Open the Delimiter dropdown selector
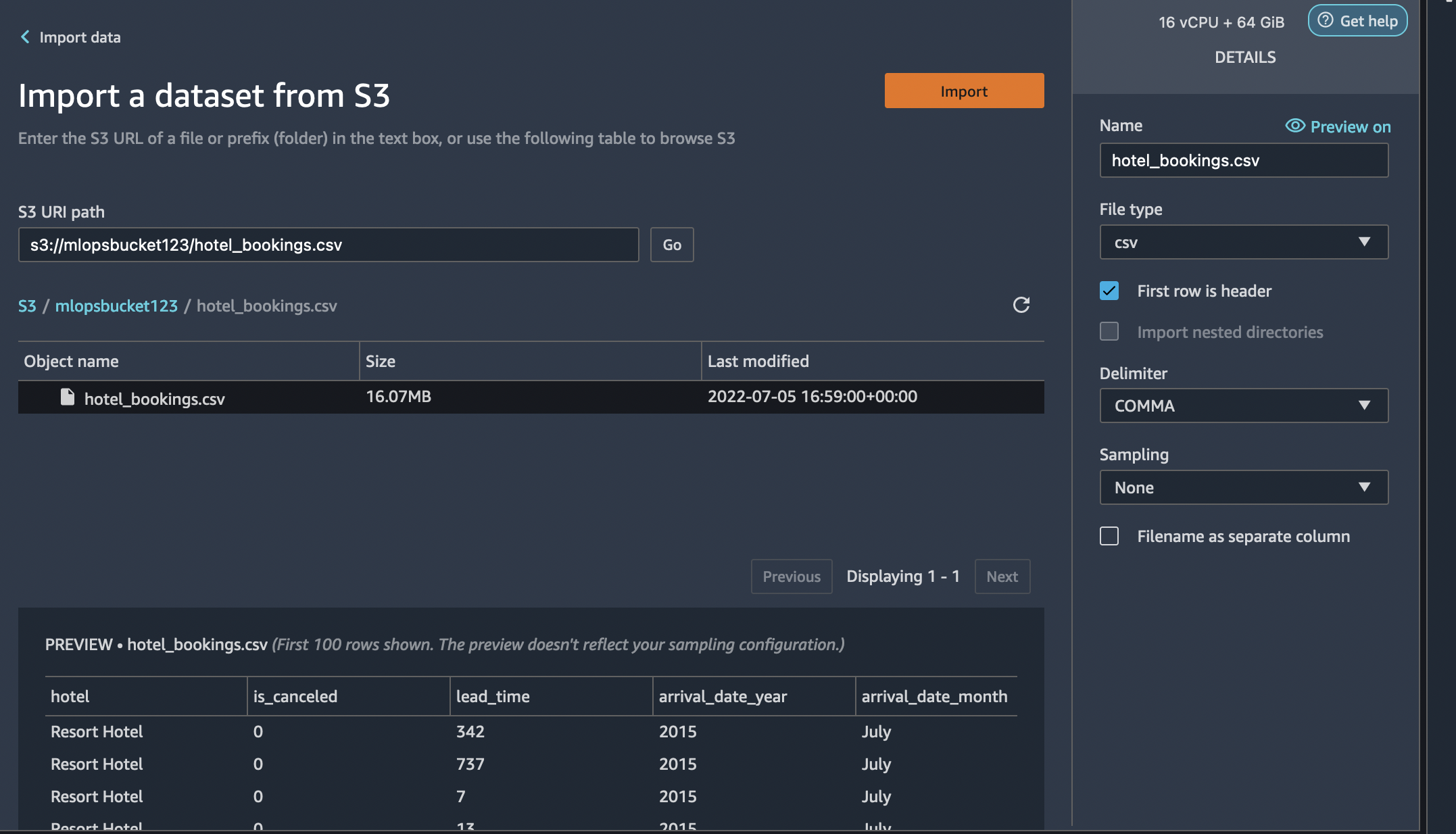This screenshot has height=834, width=1456. click(x=1243, y=405)
